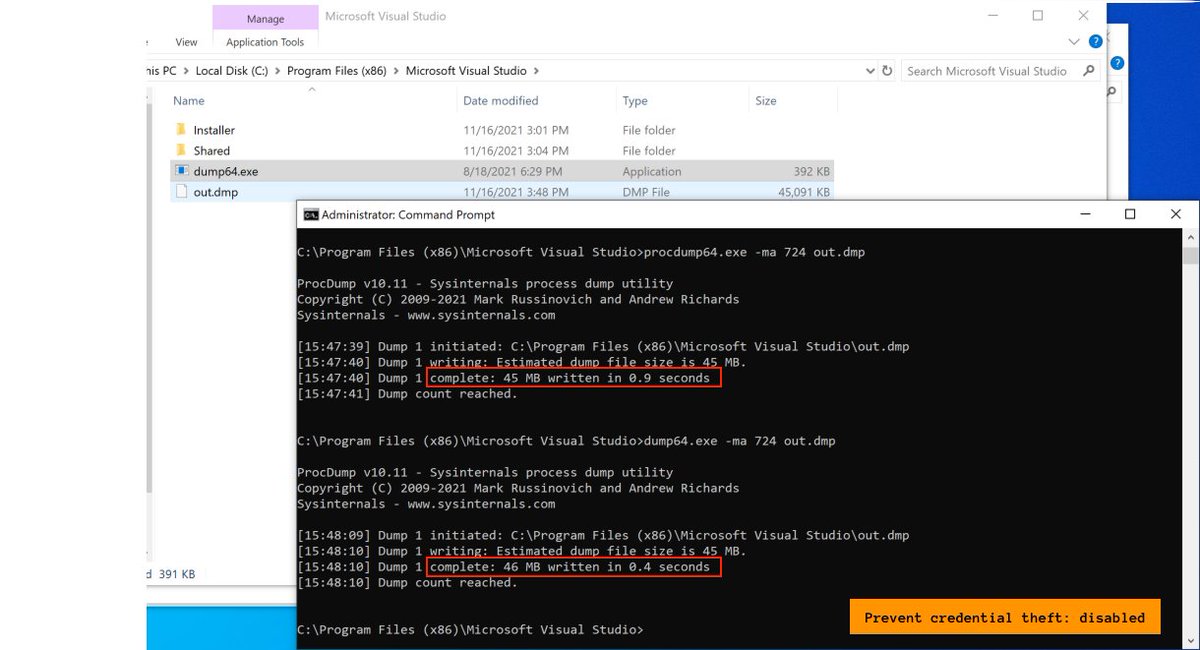
Task: Select the Shared folder name
Action: pyautogui.click(x=212, y=151)
